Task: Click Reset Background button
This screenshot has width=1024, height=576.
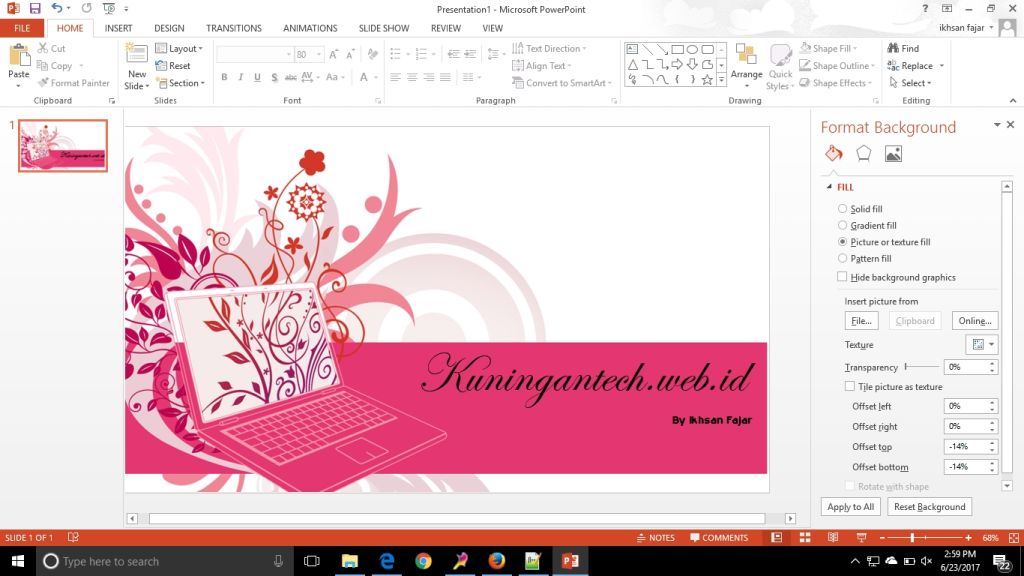Action: pos(929,507)
